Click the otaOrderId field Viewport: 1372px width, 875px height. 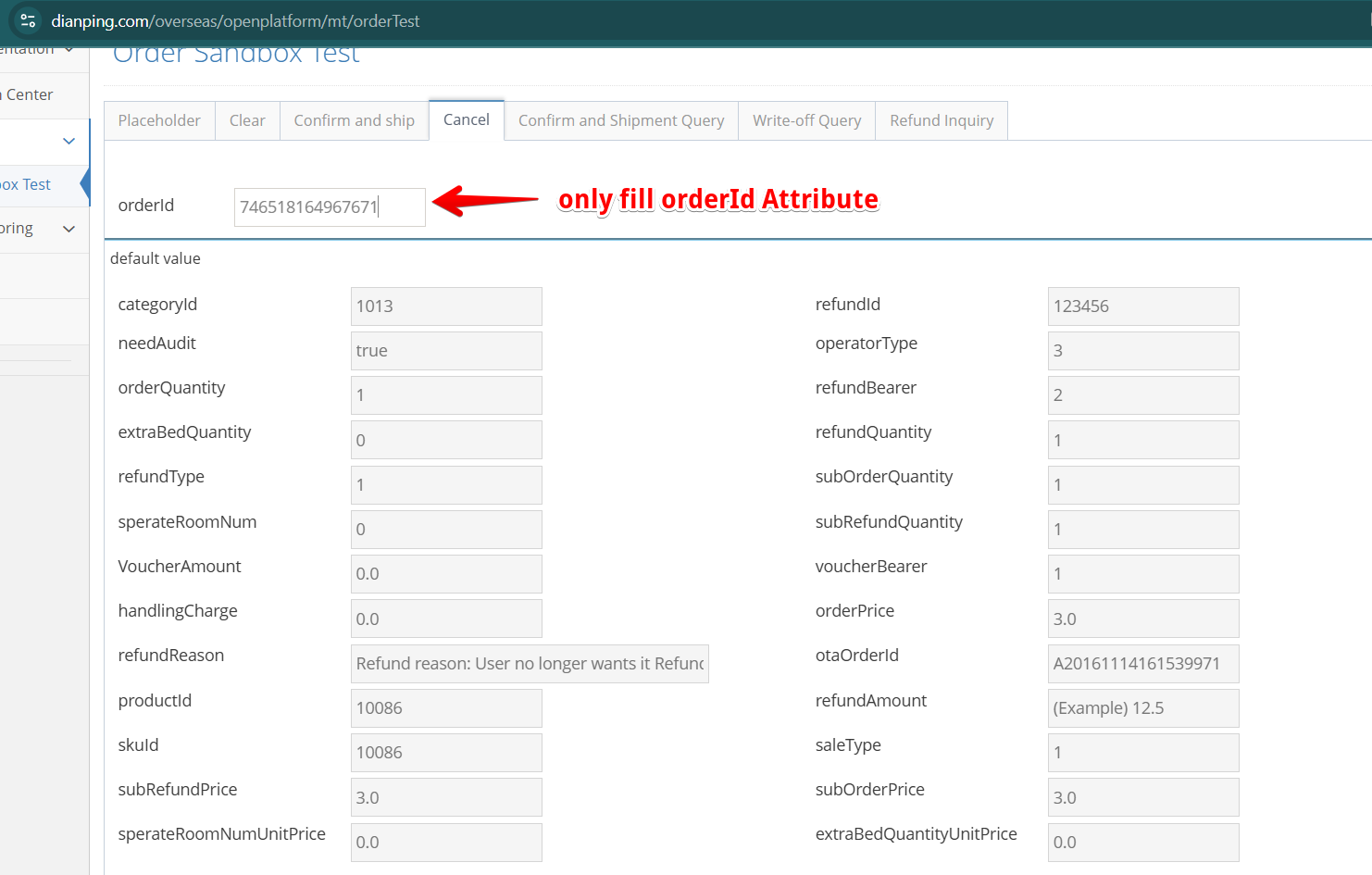(x=1142, y=664)
